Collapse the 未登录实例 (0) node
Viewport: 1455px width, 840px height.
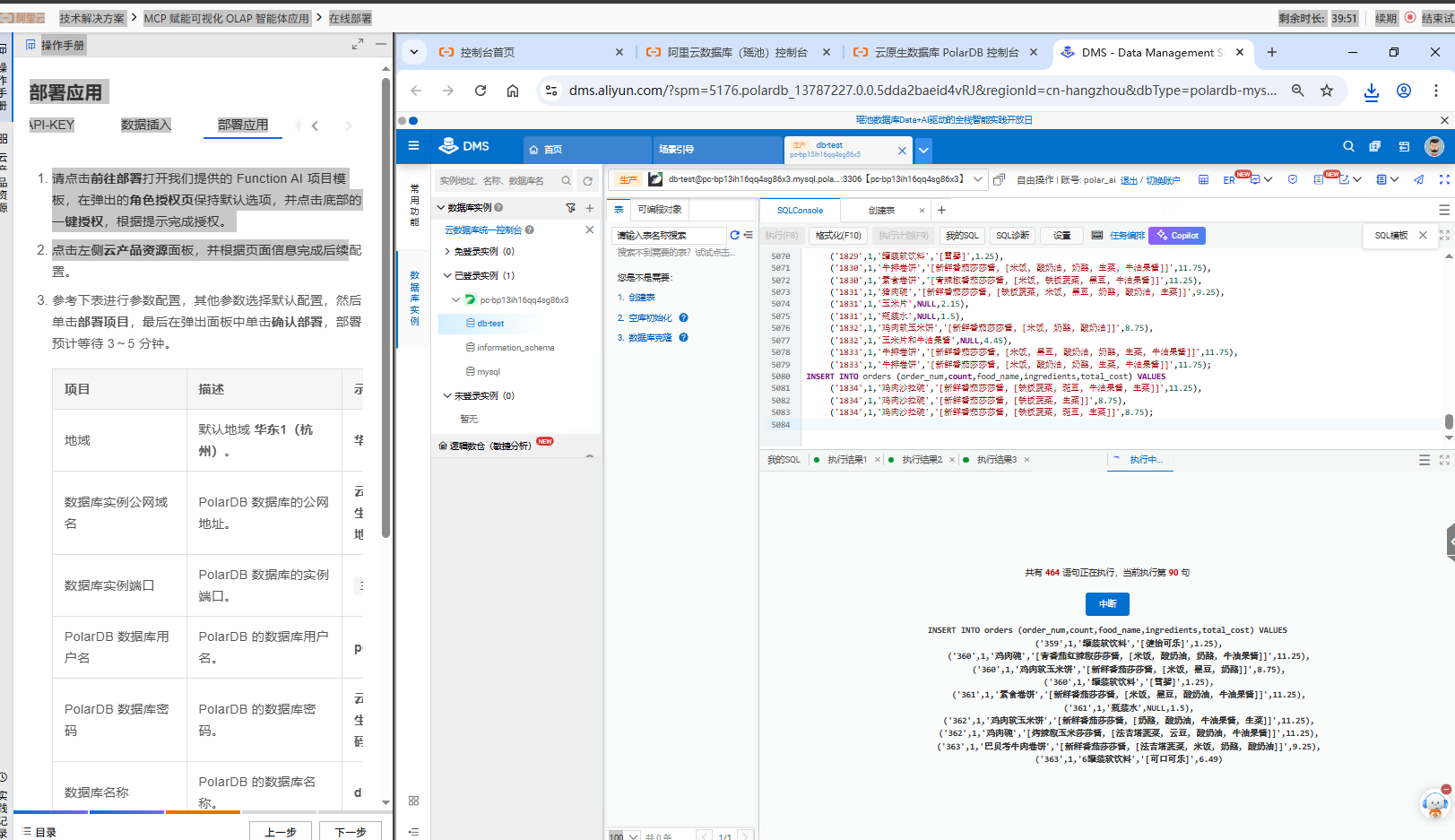pos(447,395)
